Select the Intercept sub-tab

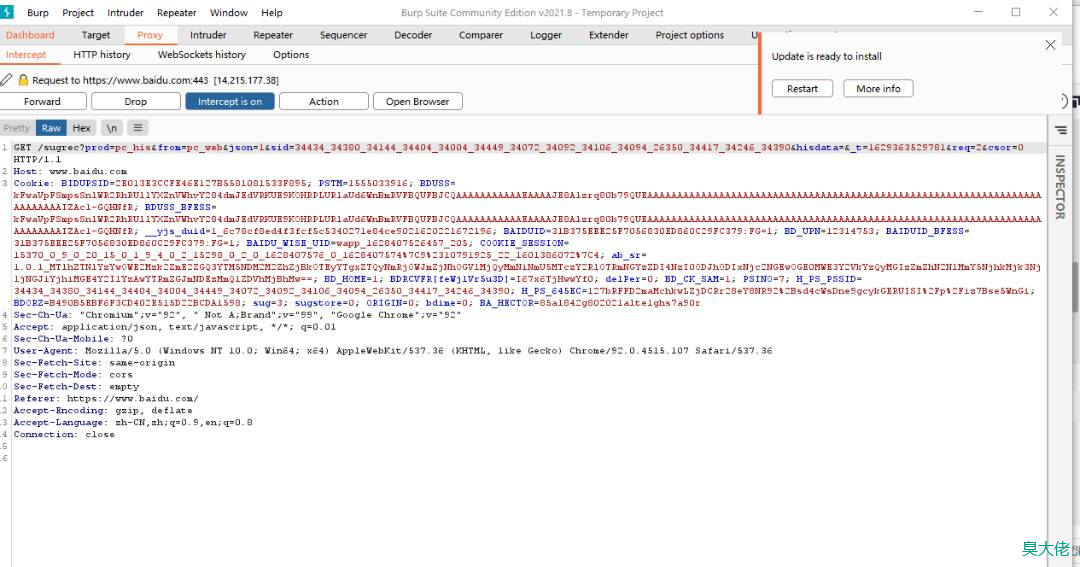click(26, 54)
